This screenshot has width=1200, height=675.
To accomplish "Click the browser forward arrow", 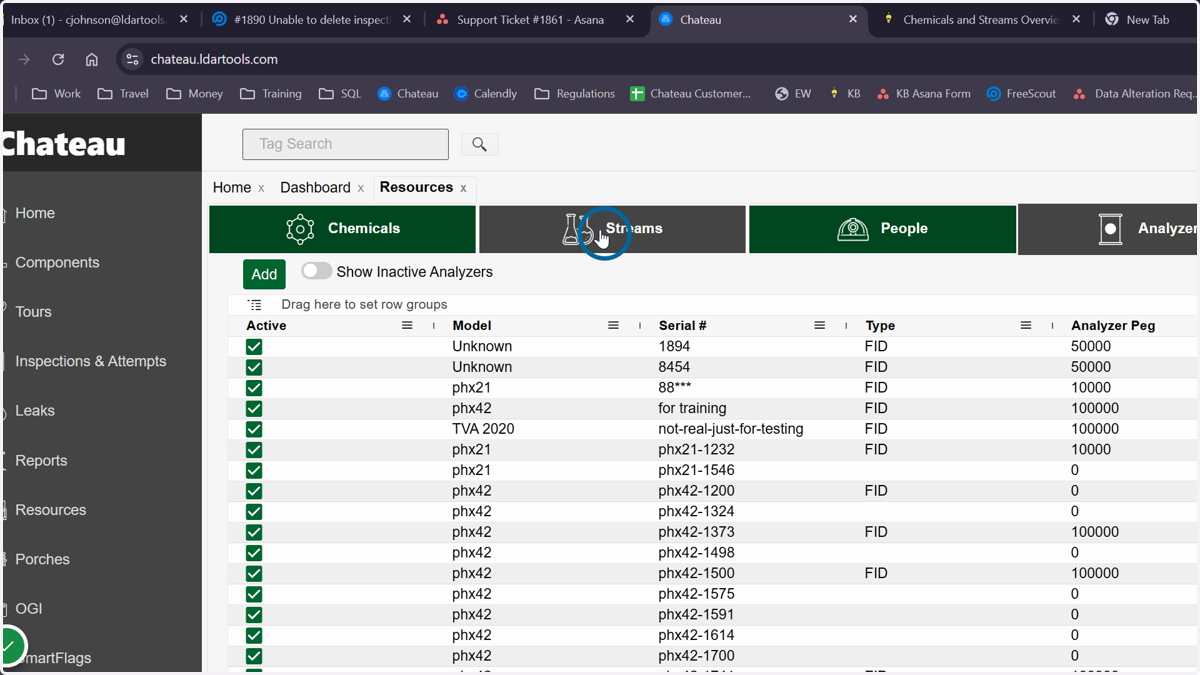I will pos(24,59).
